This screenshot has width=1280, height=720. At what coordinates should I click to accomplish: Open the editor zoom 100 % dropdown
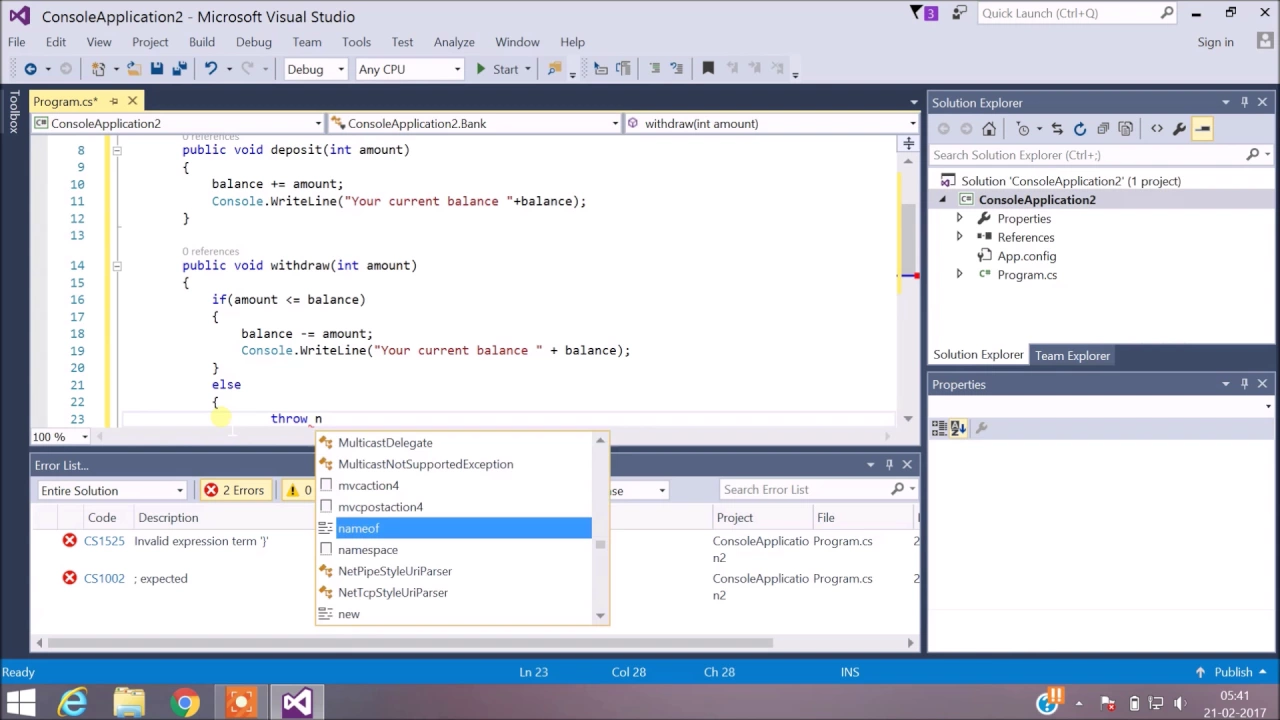[60, 436]
